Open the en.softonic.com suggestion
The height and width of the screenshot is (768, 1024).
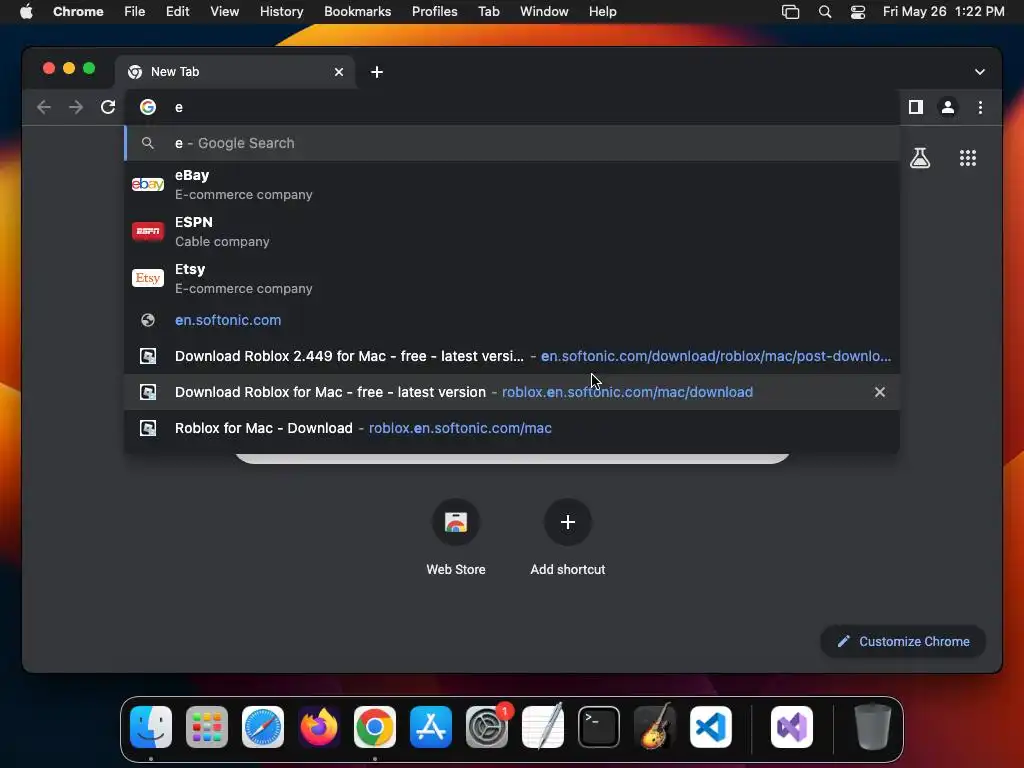tap(512, 320)
